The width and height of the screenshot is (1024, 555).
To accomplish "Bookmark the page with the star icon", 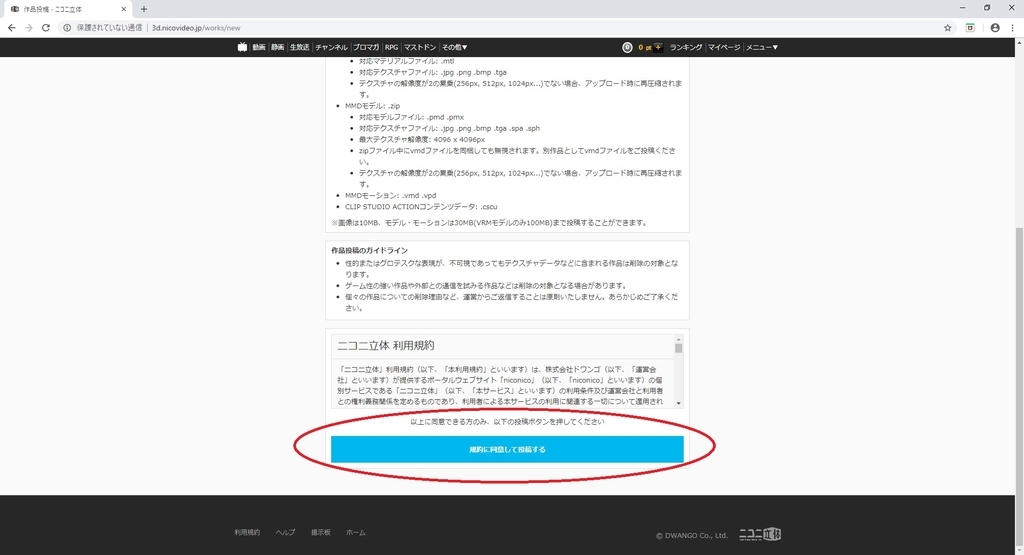I will pos(948,27).
